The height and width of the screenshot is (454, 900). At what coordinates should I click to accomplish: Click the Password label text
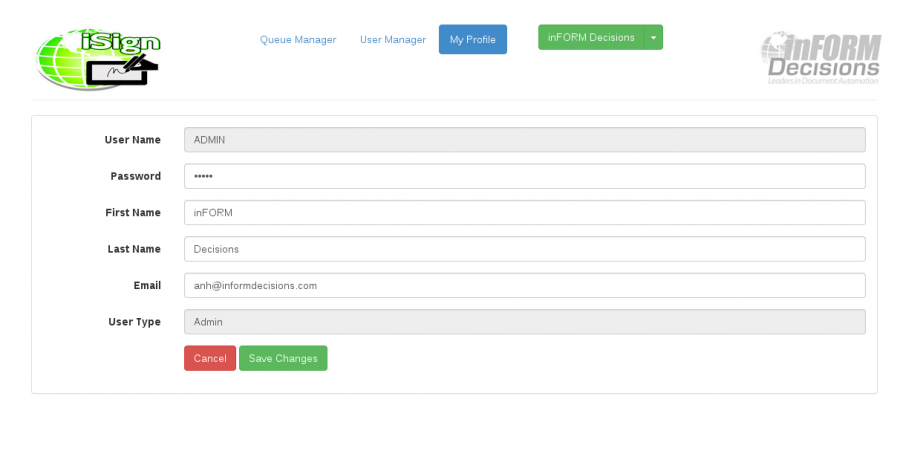135,176
